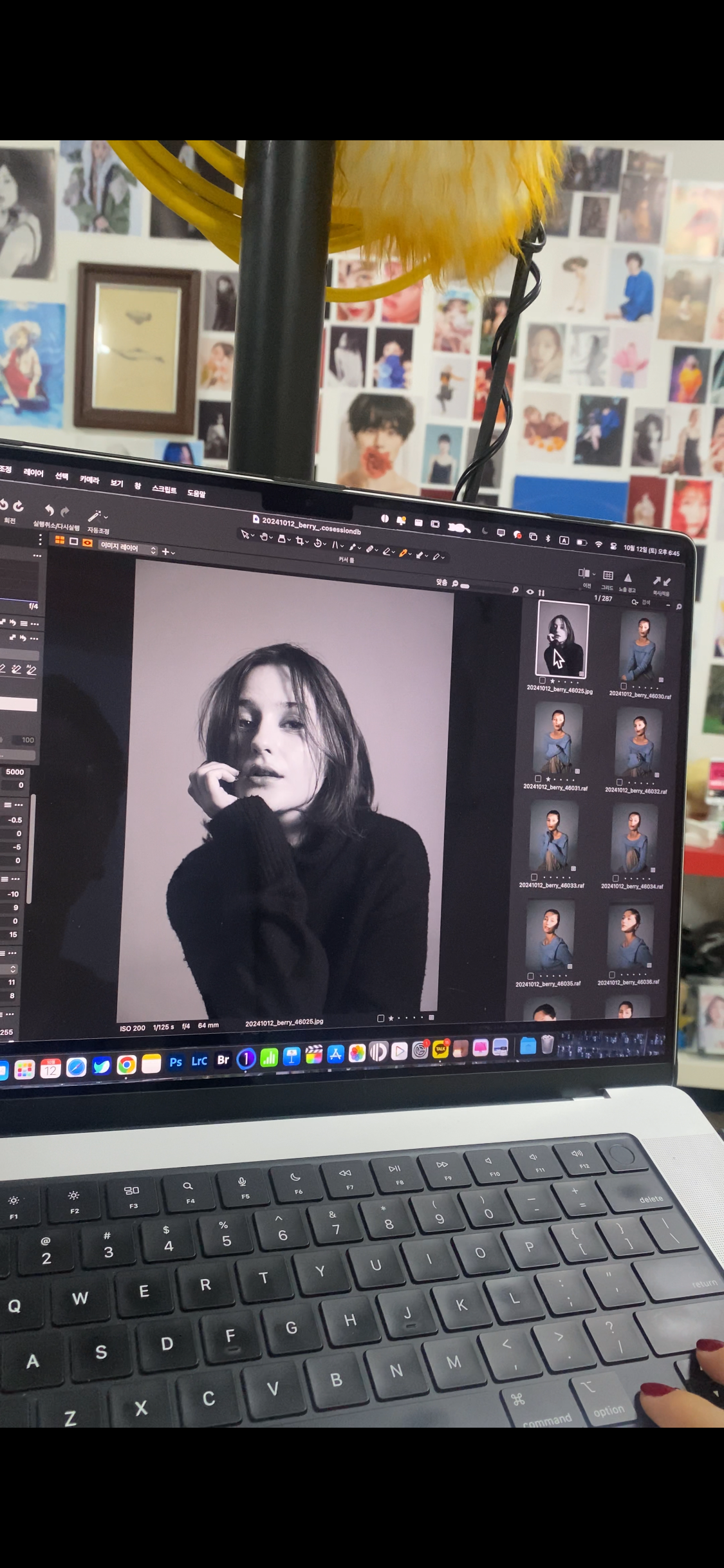Click the auto adjust magic wand icon
This screenshot has height=1568, width=724.
click(95, 516)
